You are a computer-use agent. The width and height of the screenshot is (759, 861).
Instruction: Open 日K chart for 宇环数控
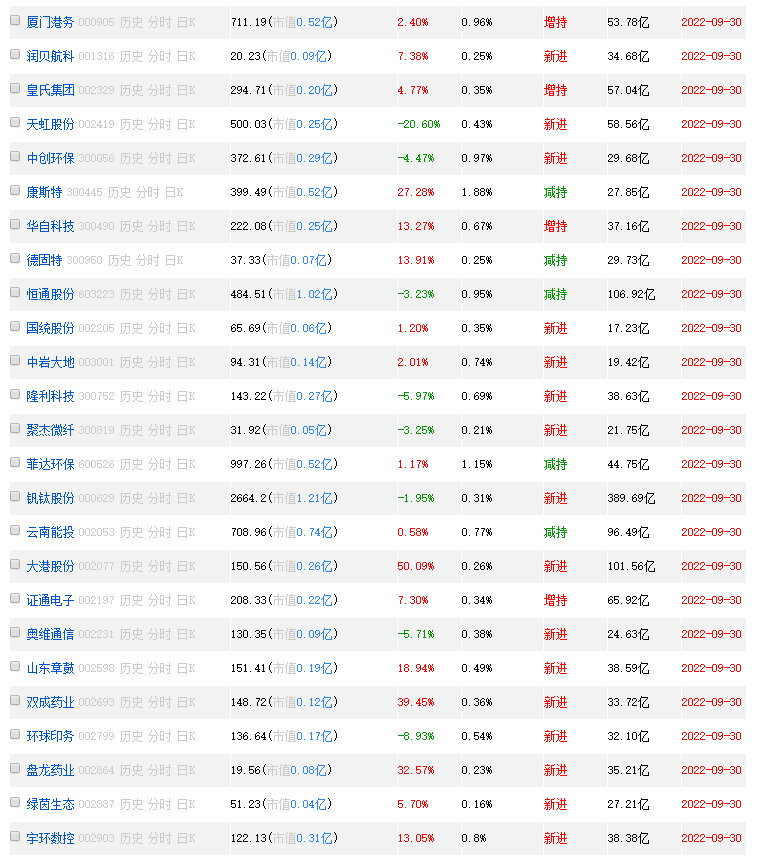tap(186, 839)
